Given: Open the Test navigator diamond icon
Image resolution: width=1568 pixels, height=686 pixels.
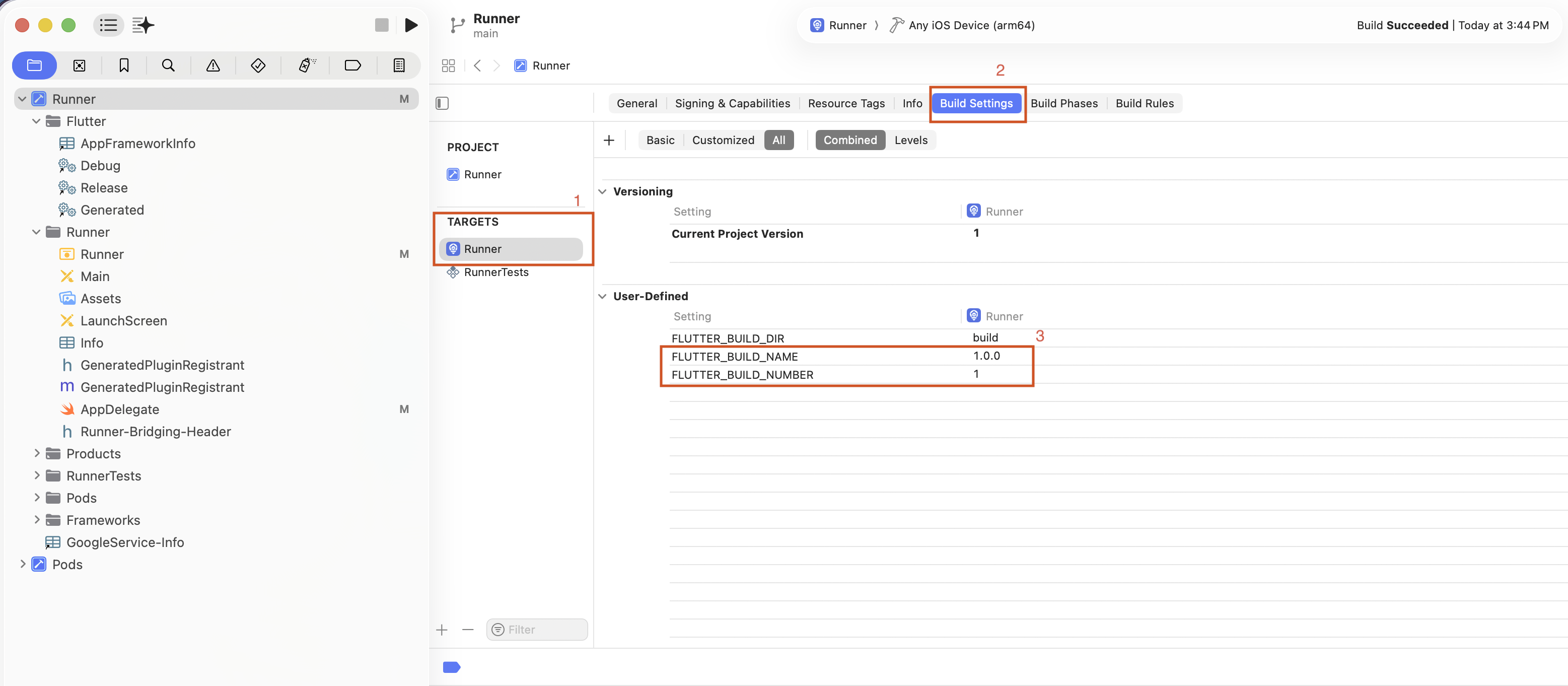Looking at the screenshot, I should tap(258, 65).
